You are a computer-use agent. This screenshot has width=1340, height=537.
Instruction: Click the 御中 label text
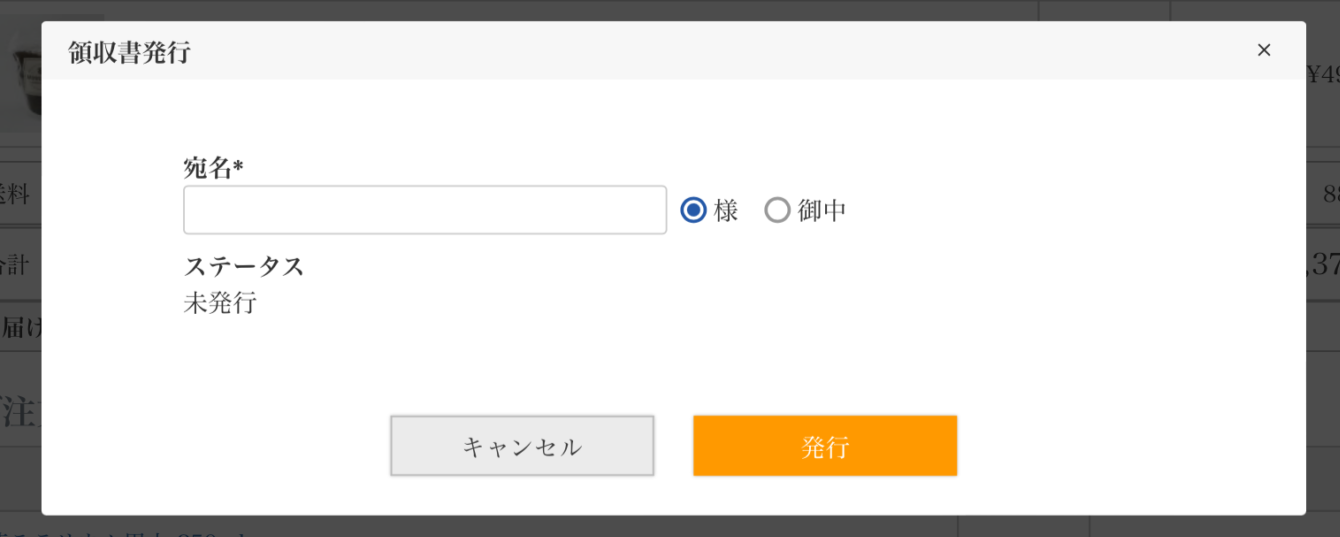tap(822, 210)
